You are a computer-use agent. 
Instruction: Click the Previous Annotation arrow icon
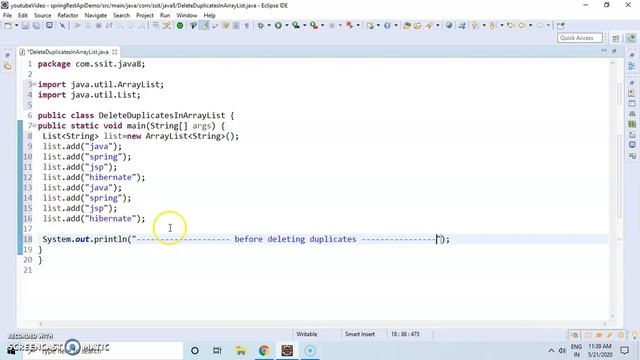[x=493, y=25]
